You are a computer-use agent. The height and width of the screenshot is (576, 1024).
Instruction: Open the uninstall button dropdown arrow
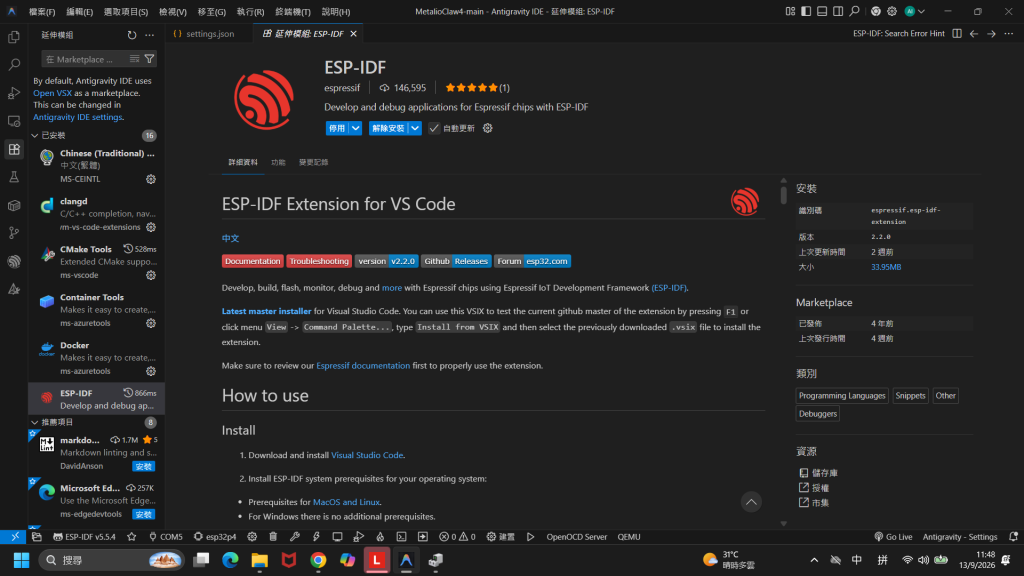coord(415,128)
